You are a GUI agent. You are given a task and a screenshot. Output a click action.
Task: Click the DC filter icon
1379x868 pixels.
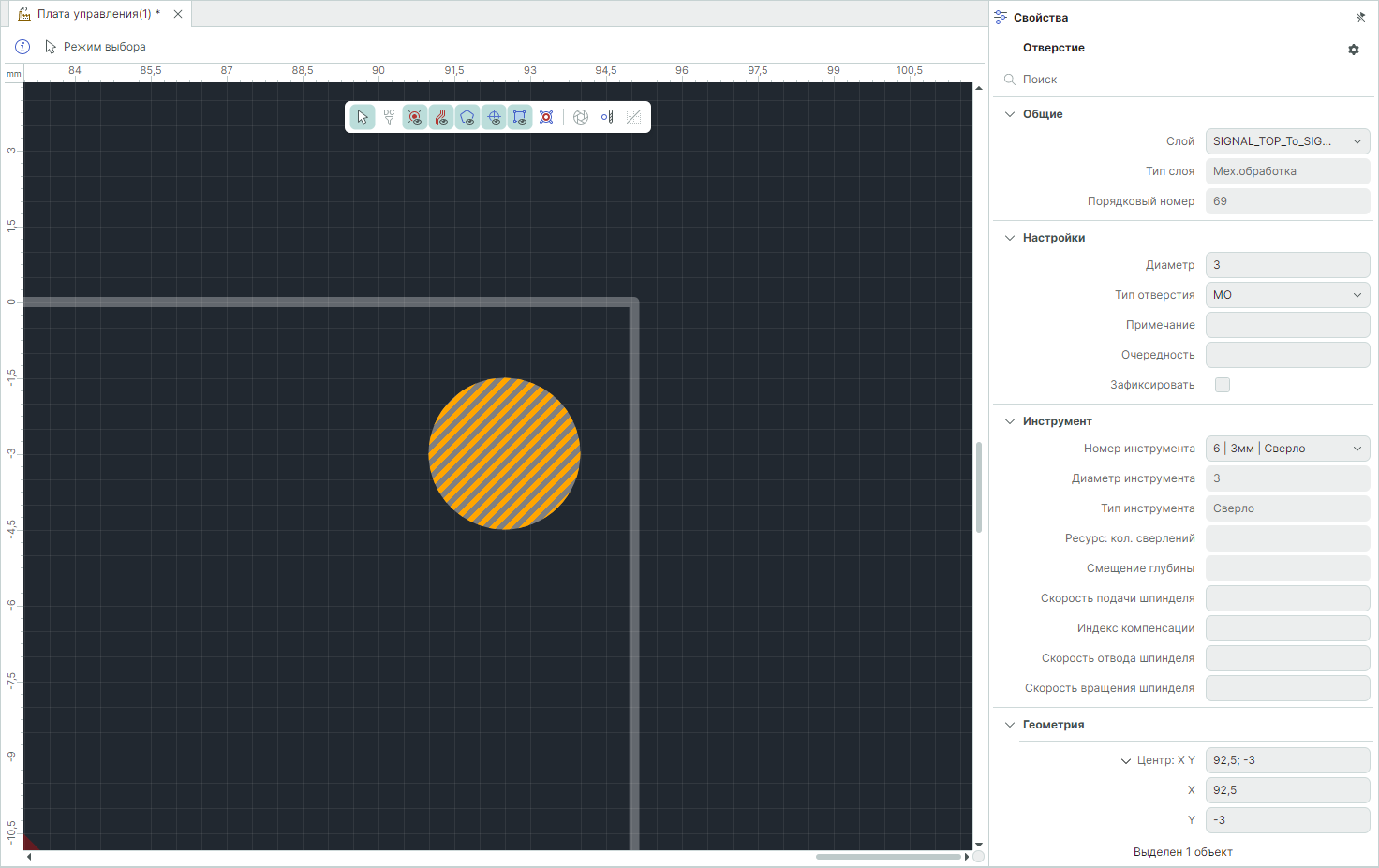pos(389,117)
